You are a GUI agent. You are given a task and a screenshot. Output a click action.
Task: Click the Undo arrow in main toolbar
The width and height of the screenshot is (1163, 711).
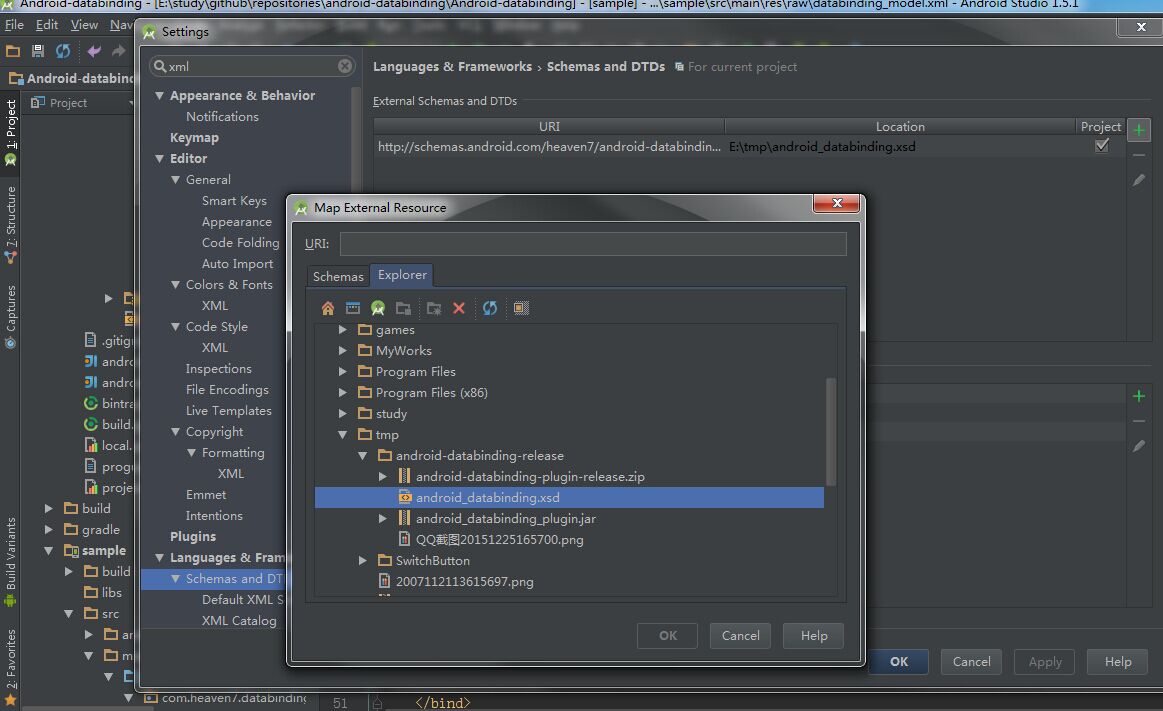(x=94, y=50)
